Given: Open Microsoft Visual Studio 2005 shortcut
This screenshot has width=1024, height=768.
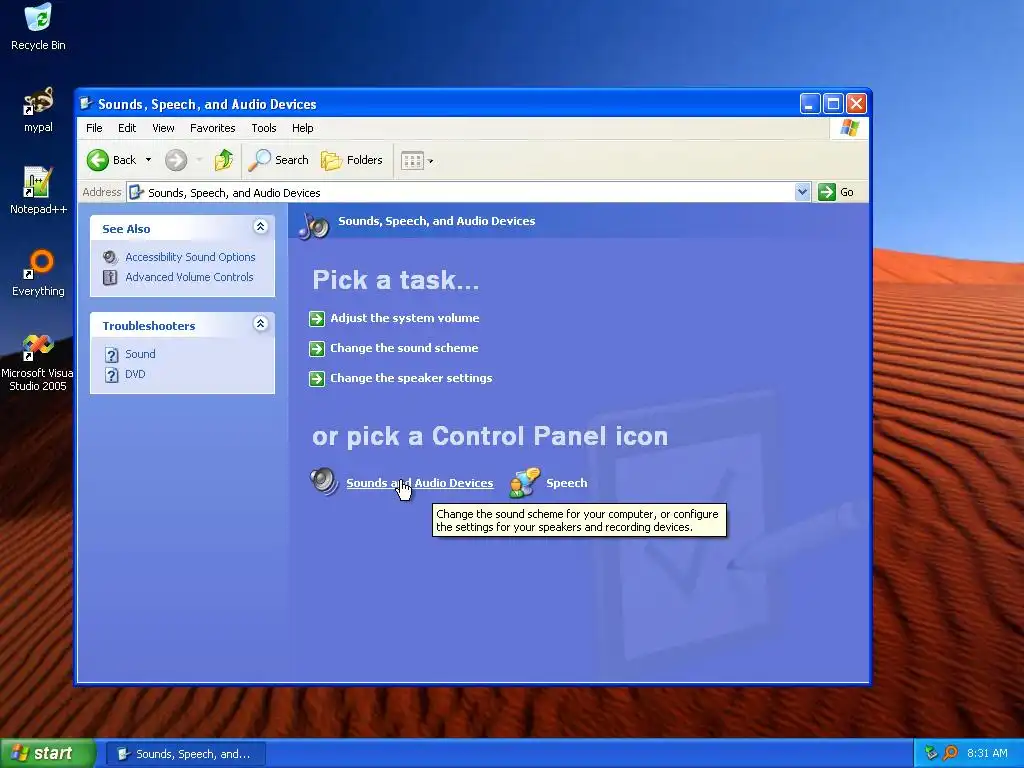Looking at the screenshot, I should pos(38,363).
